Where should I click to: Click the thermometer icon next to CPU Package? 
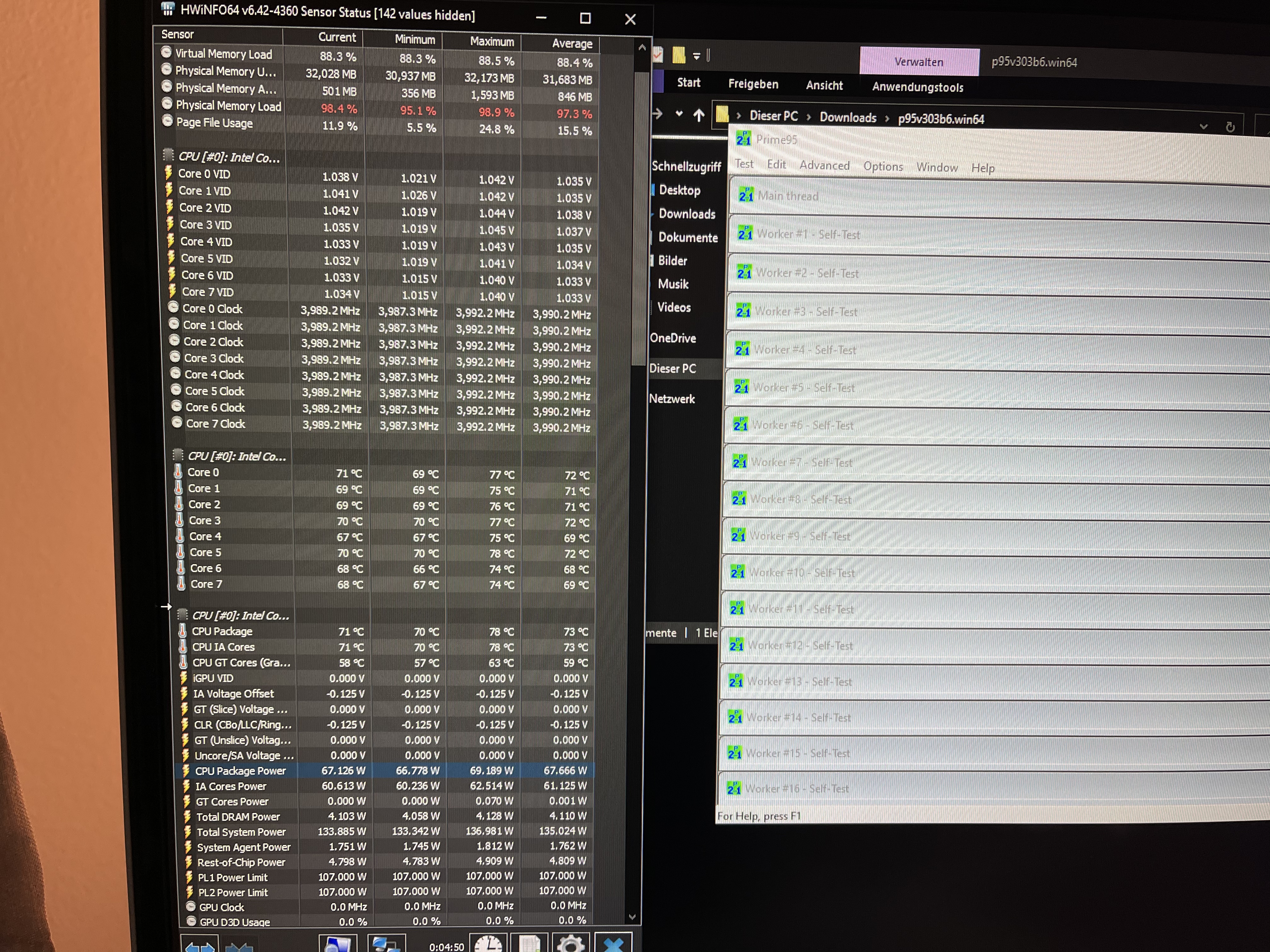click(183, 630)
